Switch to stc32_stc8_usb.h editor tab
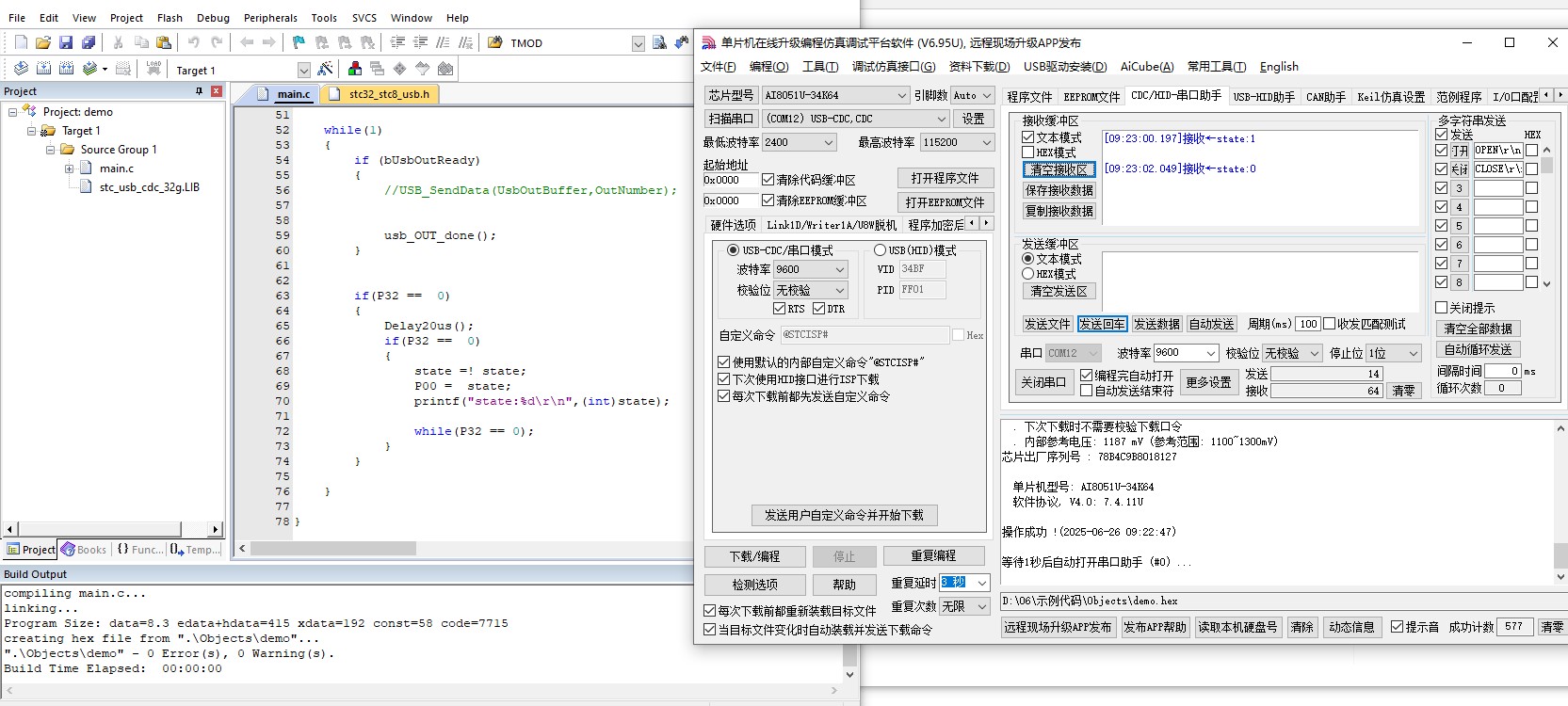This screenshot has width=1568, height=706. pos(380,94)
